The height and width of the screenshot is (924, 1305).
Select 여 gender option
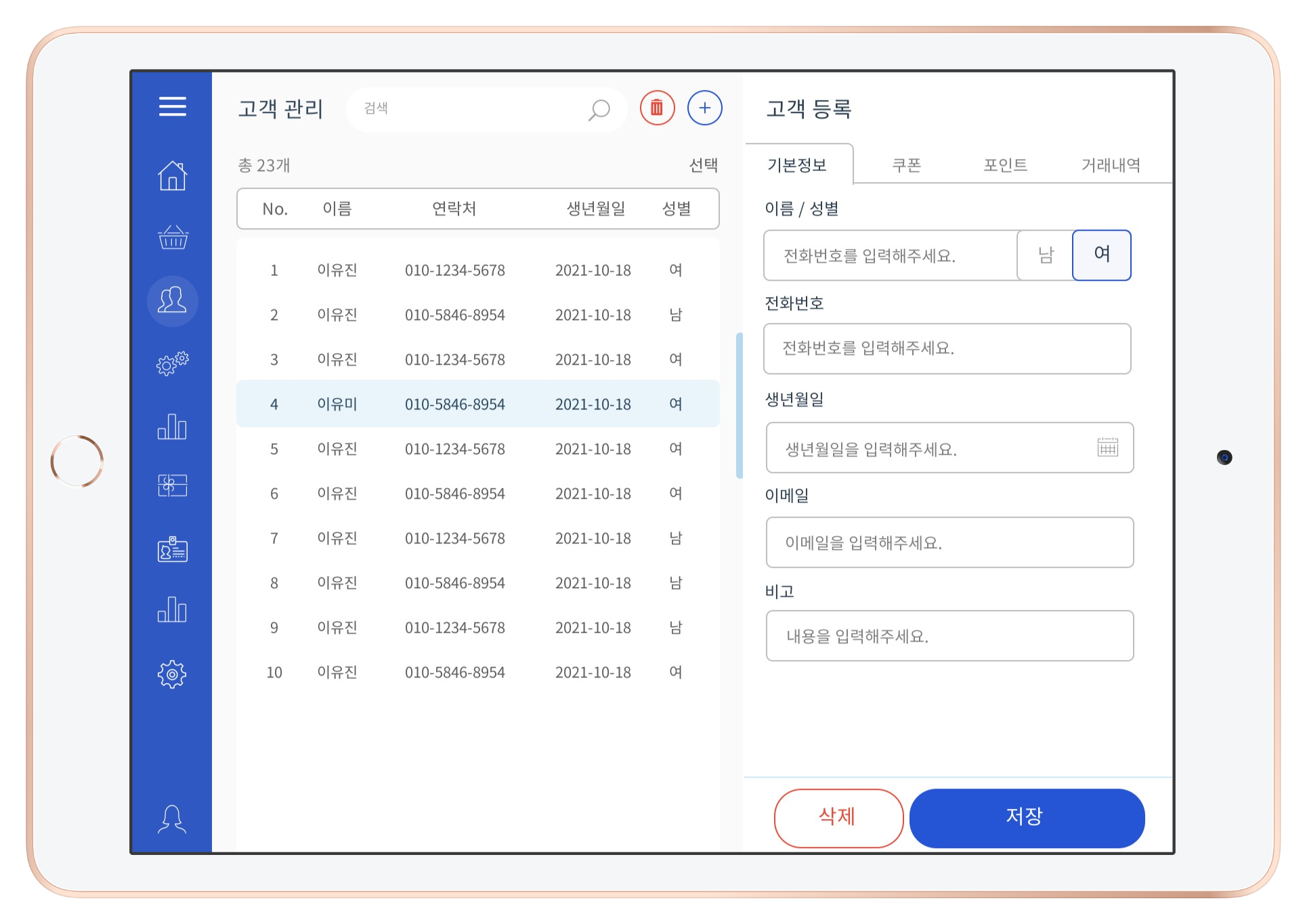pyautogui.click(x=1101, y=255)
